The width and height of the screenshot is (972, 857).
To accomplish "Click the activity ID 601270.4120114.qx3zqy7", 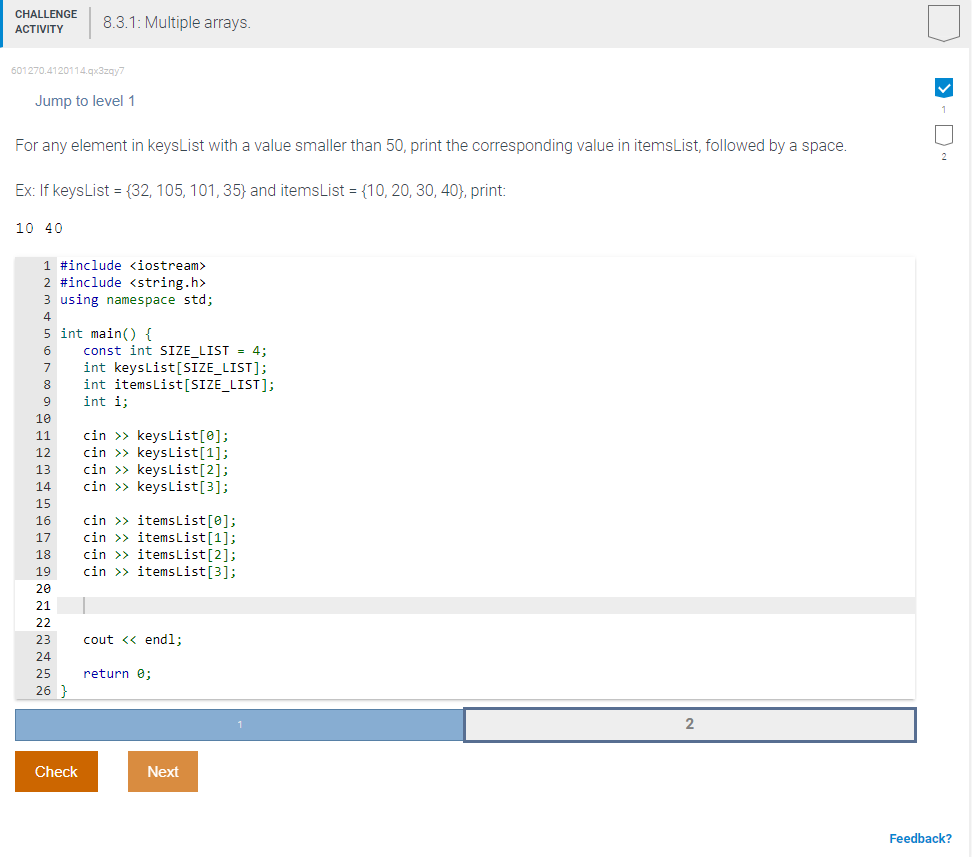I will [66, 70].
